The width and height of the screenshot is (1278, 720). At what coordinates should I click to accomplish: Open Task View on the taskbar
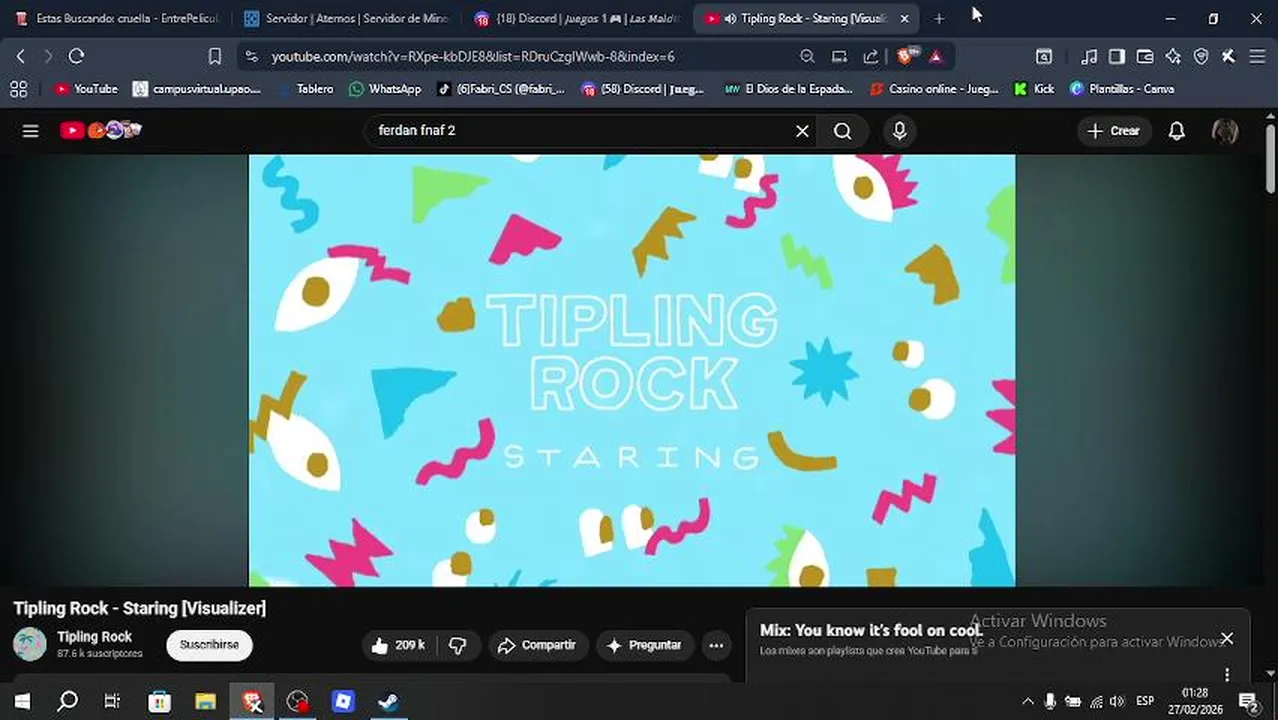[113, 701]
